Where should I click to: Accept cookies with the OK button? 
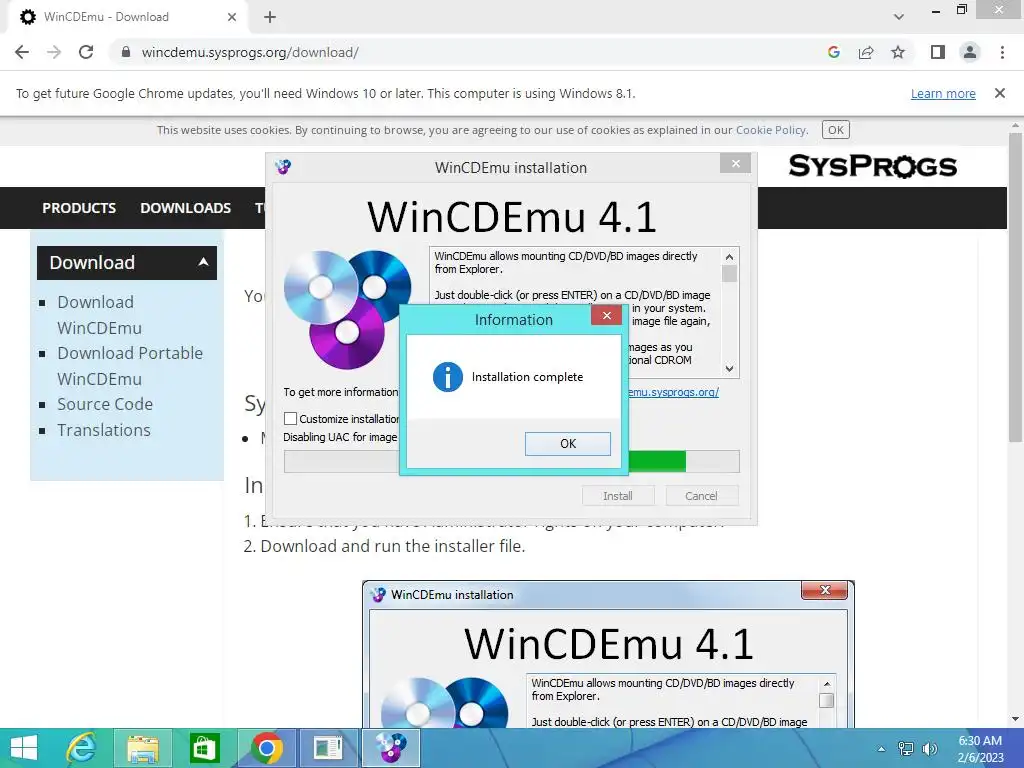pyautogui.click(x=836, y=130)
